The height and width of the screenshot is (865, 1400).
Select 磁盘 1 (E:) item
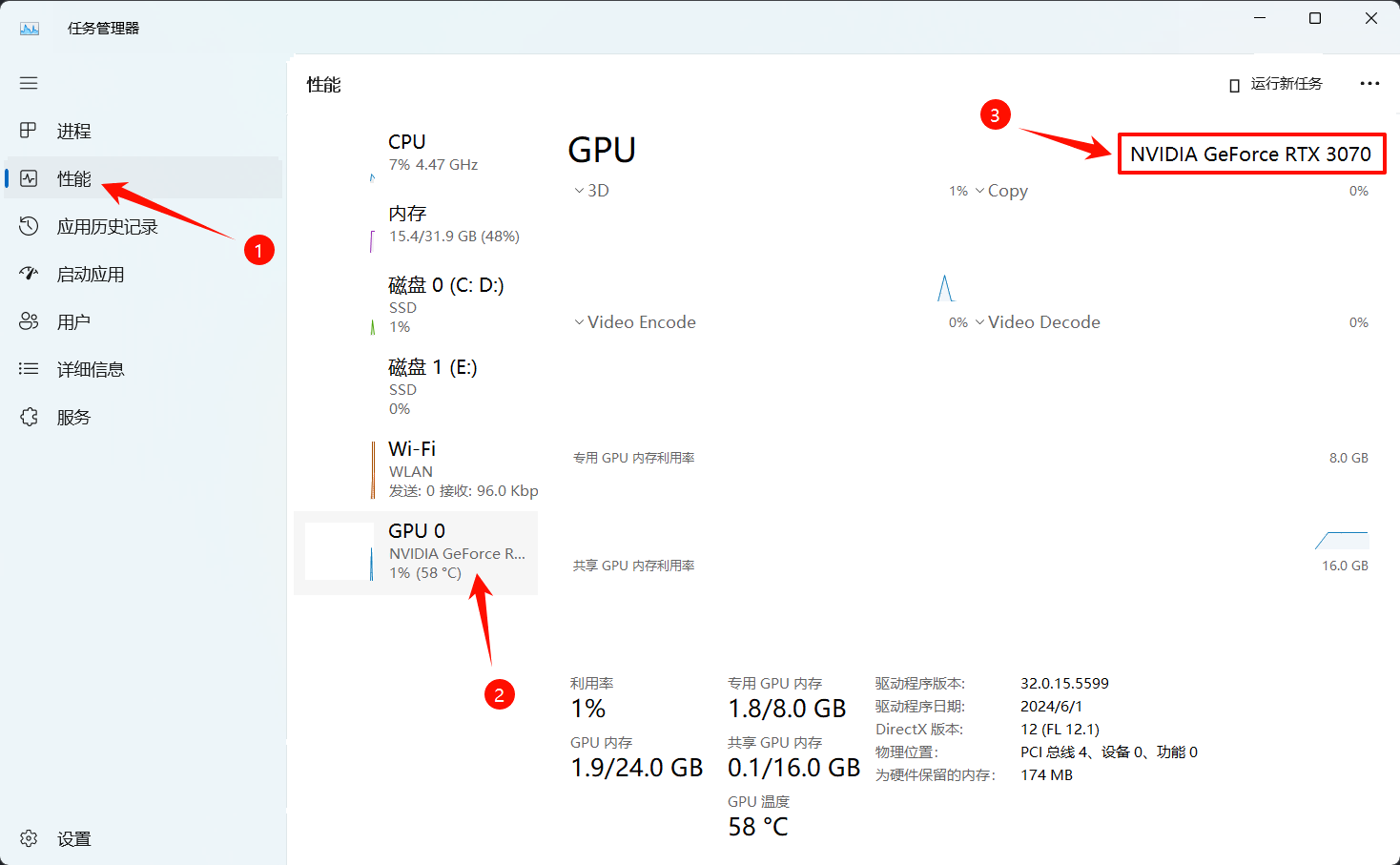coord(416,387)
